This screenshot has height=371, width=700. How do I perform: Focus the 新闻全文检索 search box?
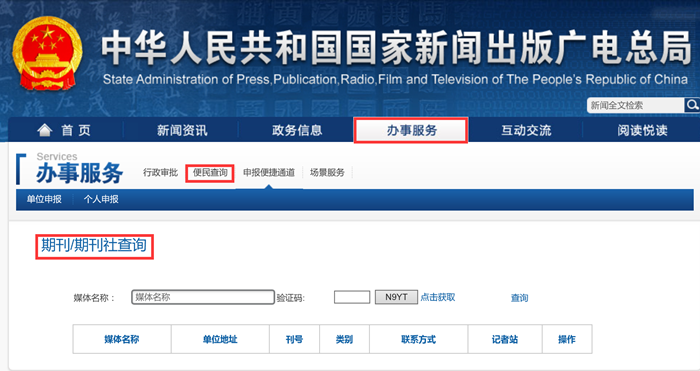point(635,105)
